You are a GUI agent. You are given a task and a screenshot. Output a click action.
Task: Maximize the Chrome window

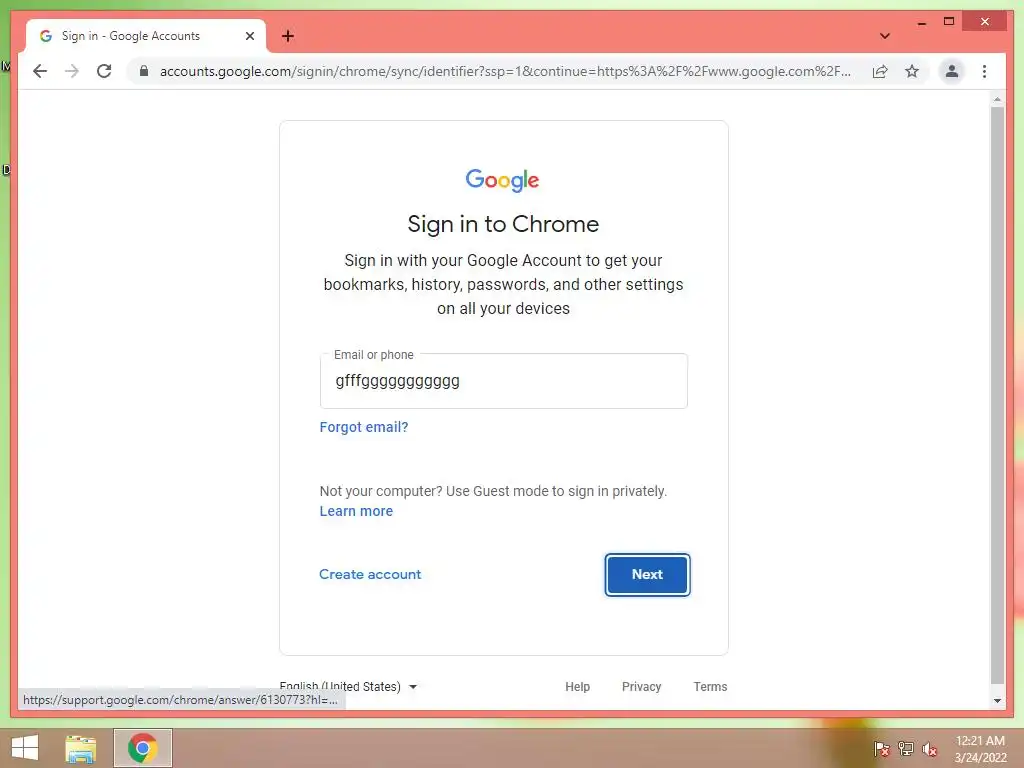coord(949,22)
